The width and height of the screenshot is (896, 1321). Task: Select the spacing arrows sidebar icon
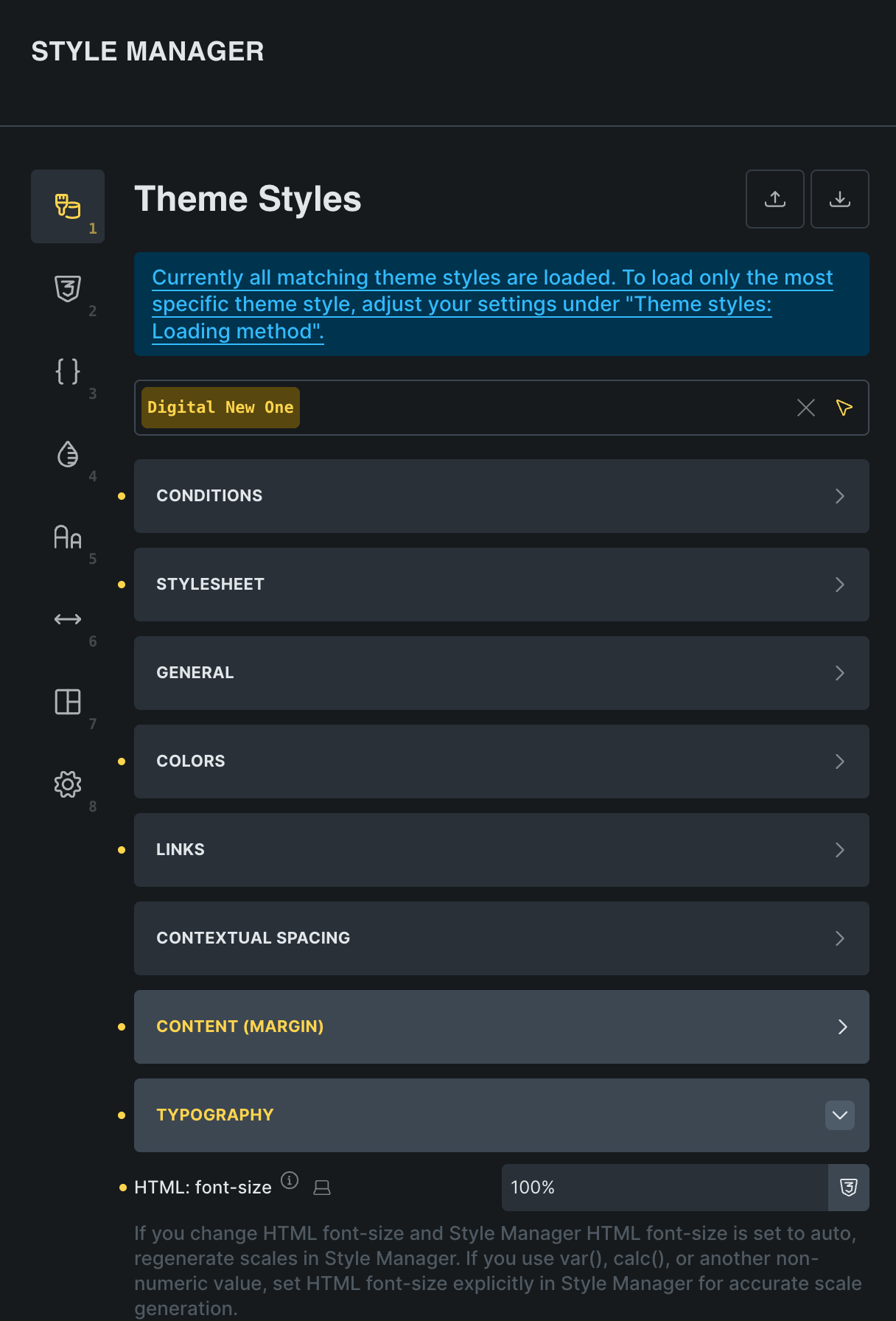coord(68,619)
